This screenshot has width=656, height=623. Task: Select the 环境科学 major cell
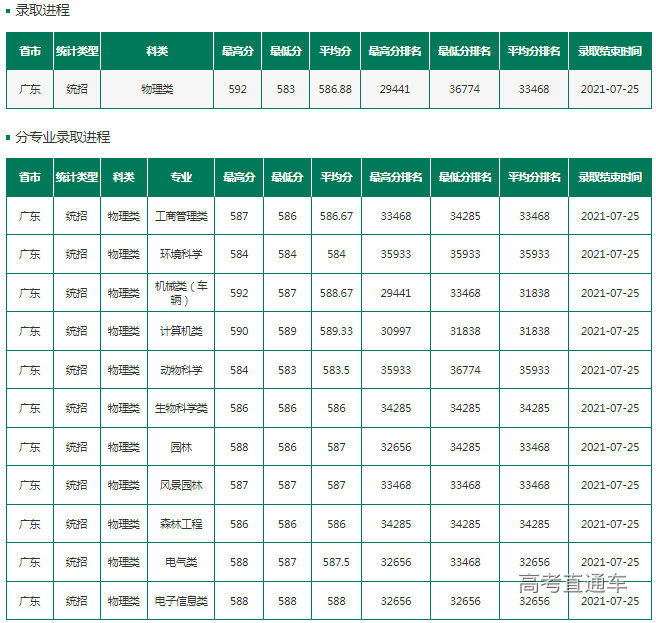pyautogui.click(x=181, y=254)
